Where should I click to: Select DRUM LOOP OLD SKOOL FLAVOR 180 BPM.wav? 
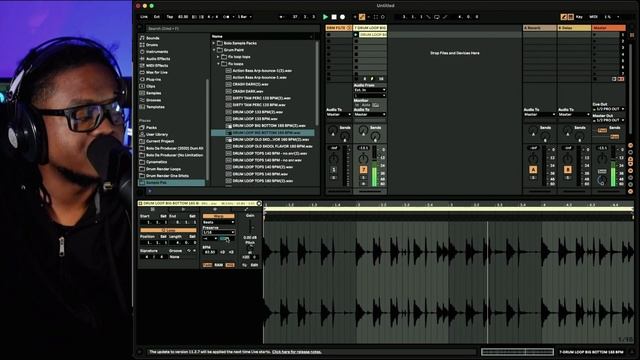(272, 146)
